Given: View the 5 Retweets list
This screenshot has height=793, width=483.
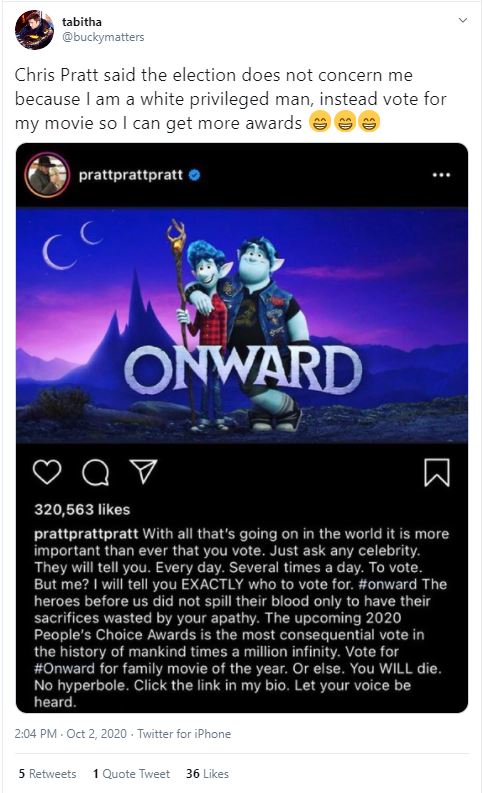Looking at the screenshot, I should coord(48,774).
